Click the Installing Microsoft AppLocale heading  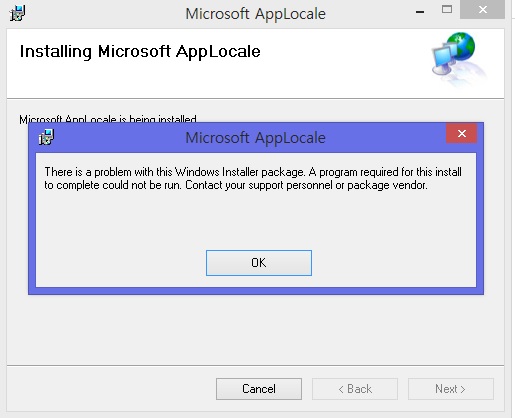click(140, 52)
